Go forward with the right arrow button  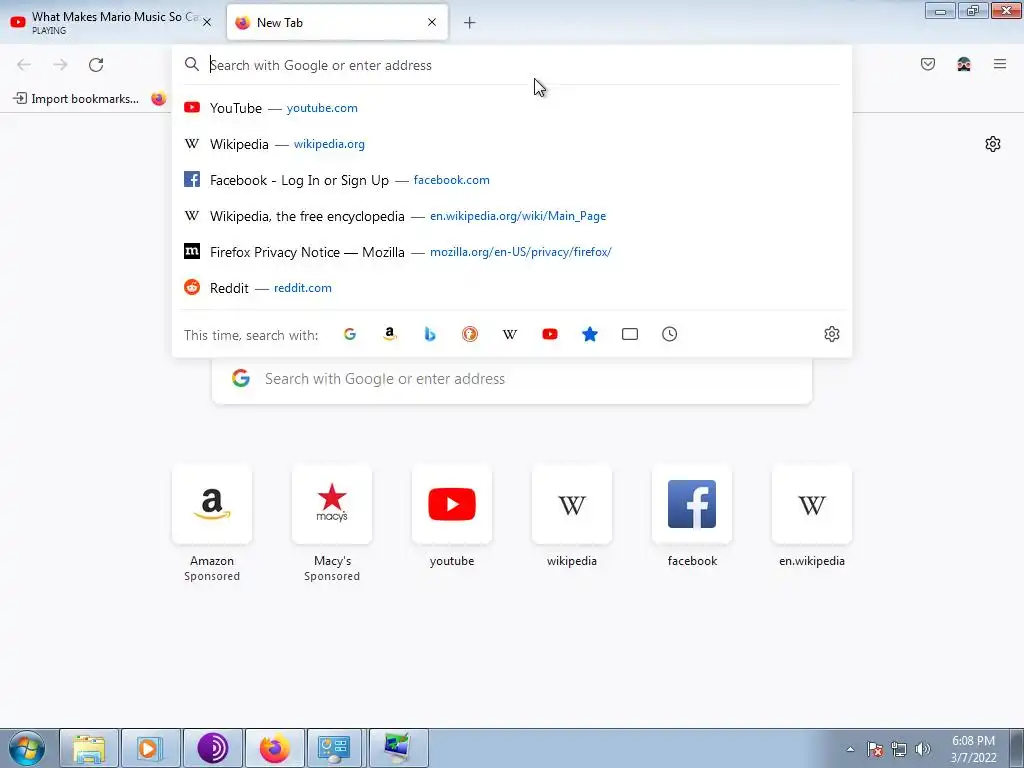(60, 65)
